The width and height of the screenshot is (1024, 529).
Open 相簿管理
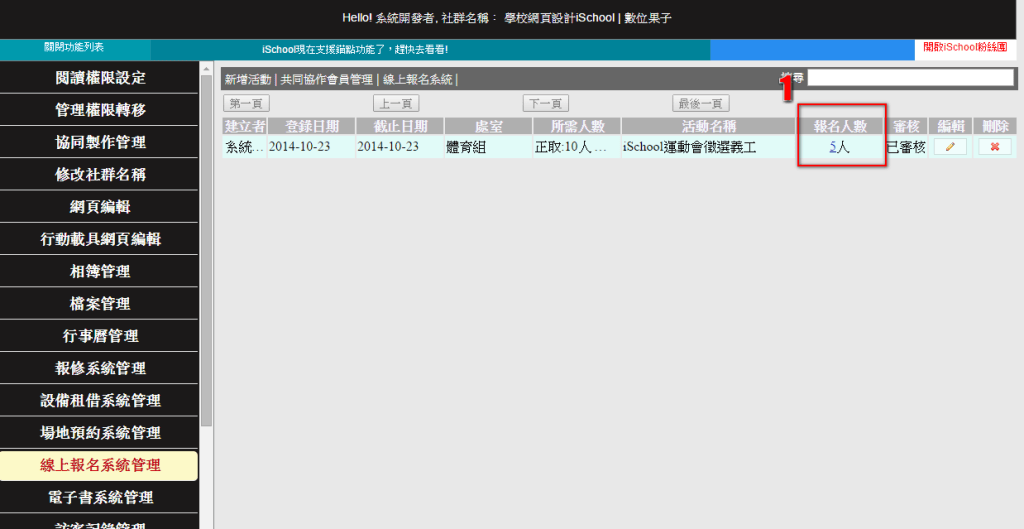pyautogui.click(x=100, y=271)
